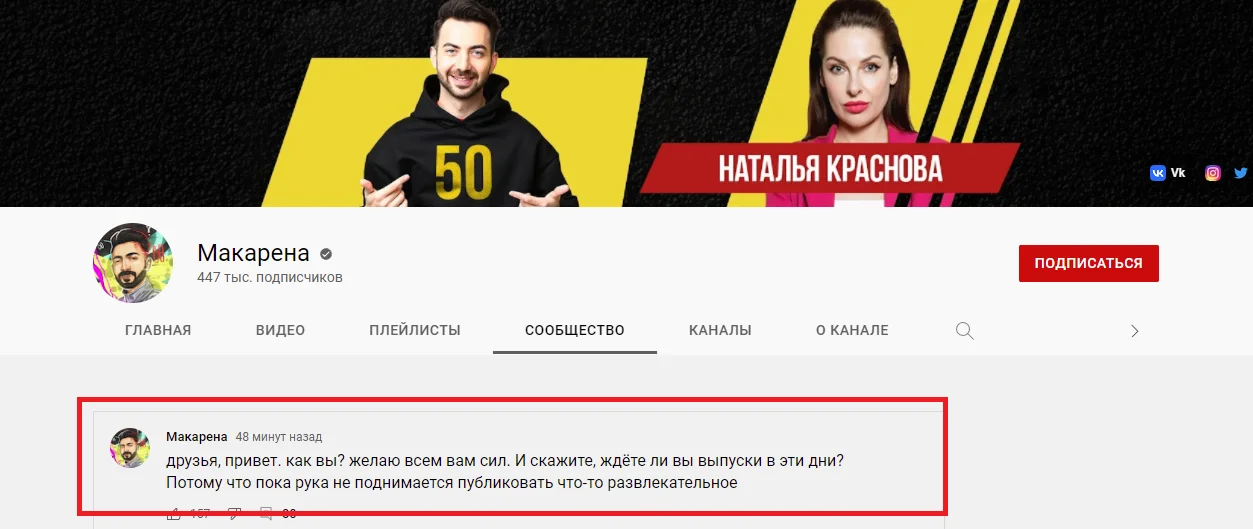Screen dimensions: 1253x529
Task: Open the Instagram link icon on the banner
Action: [1212, 173]
